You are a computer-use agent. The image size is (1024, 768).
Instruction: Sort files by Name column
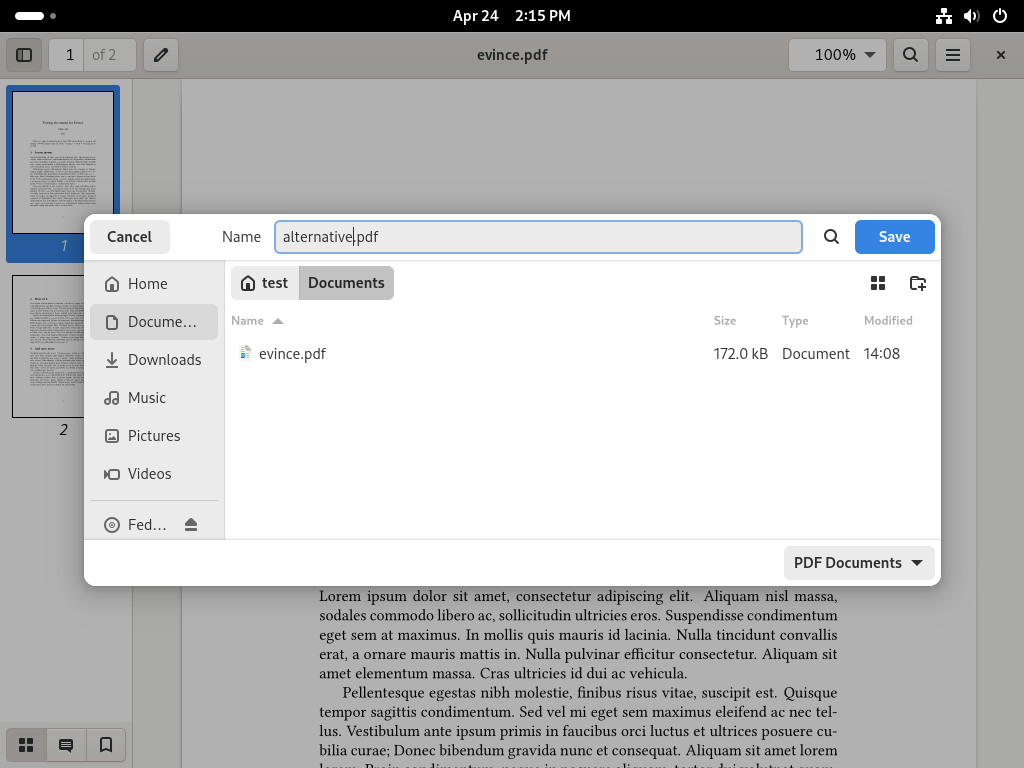[257, 321]
